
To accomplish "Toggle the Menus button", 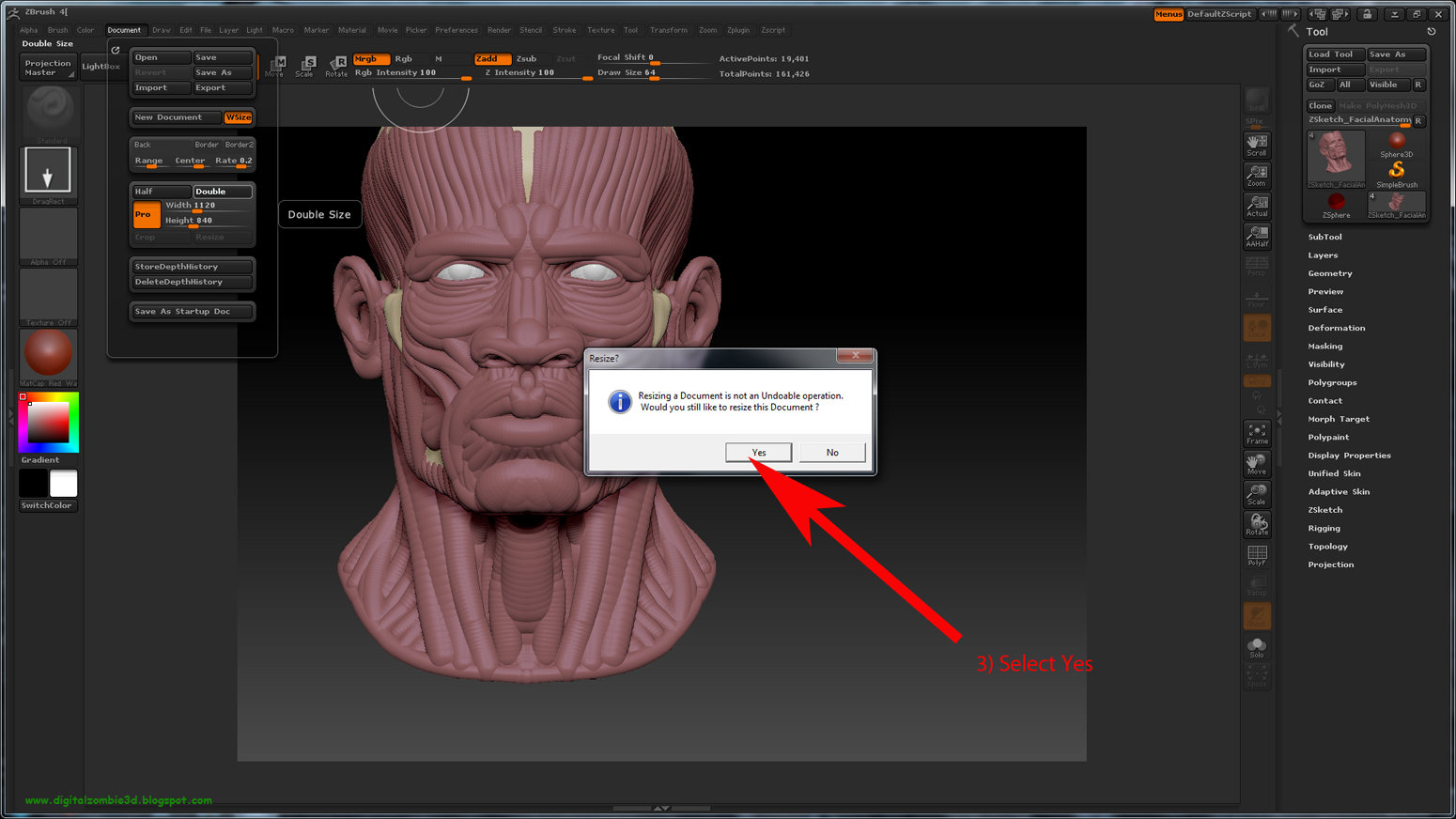I will pyautogui.click(x=1169, y=14).
